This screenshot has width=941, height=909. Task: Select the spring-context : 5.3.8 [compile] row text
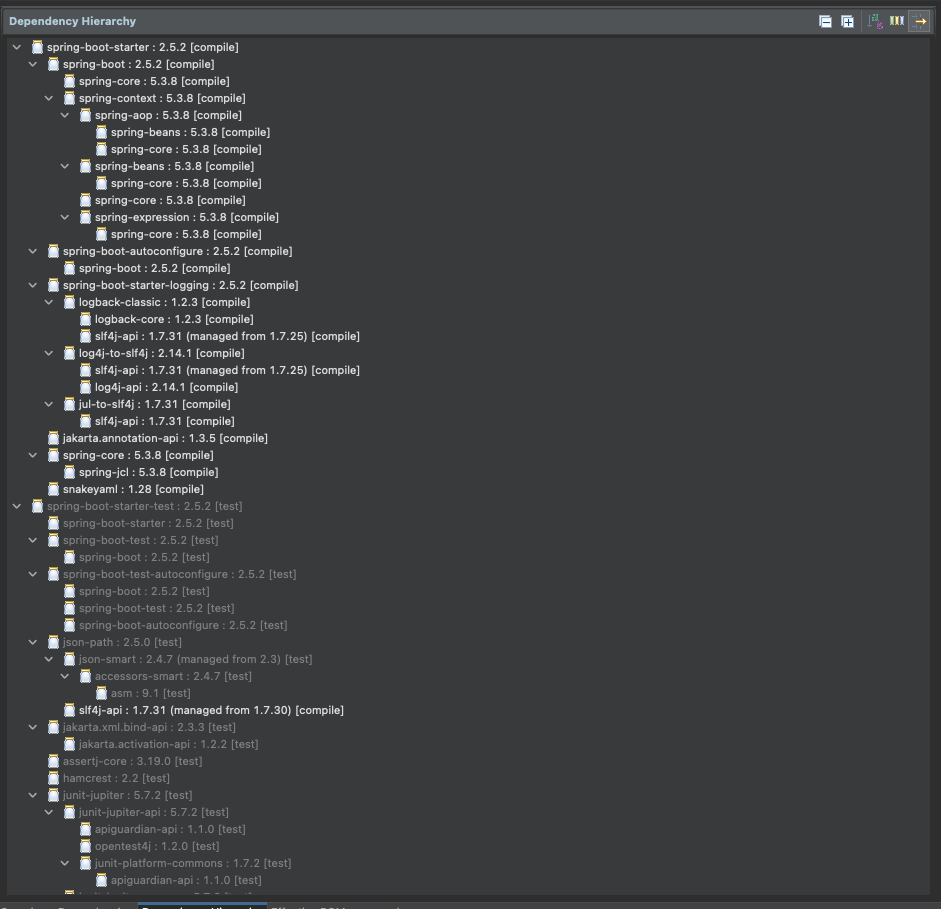(162, 98)
